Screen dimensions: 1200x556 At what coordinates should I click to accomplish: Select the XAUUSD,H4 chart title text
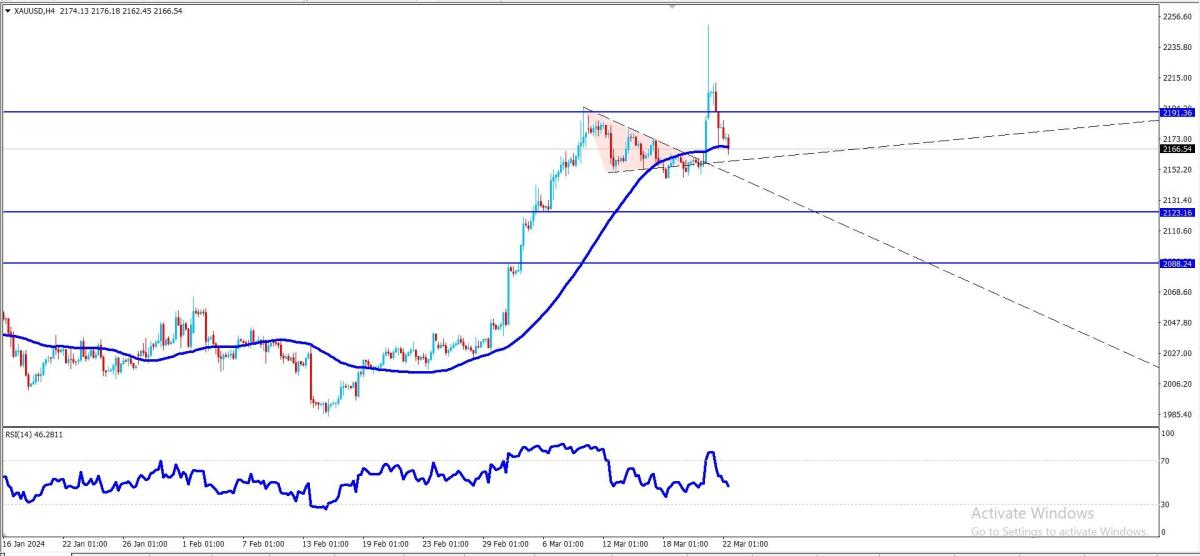36,10
